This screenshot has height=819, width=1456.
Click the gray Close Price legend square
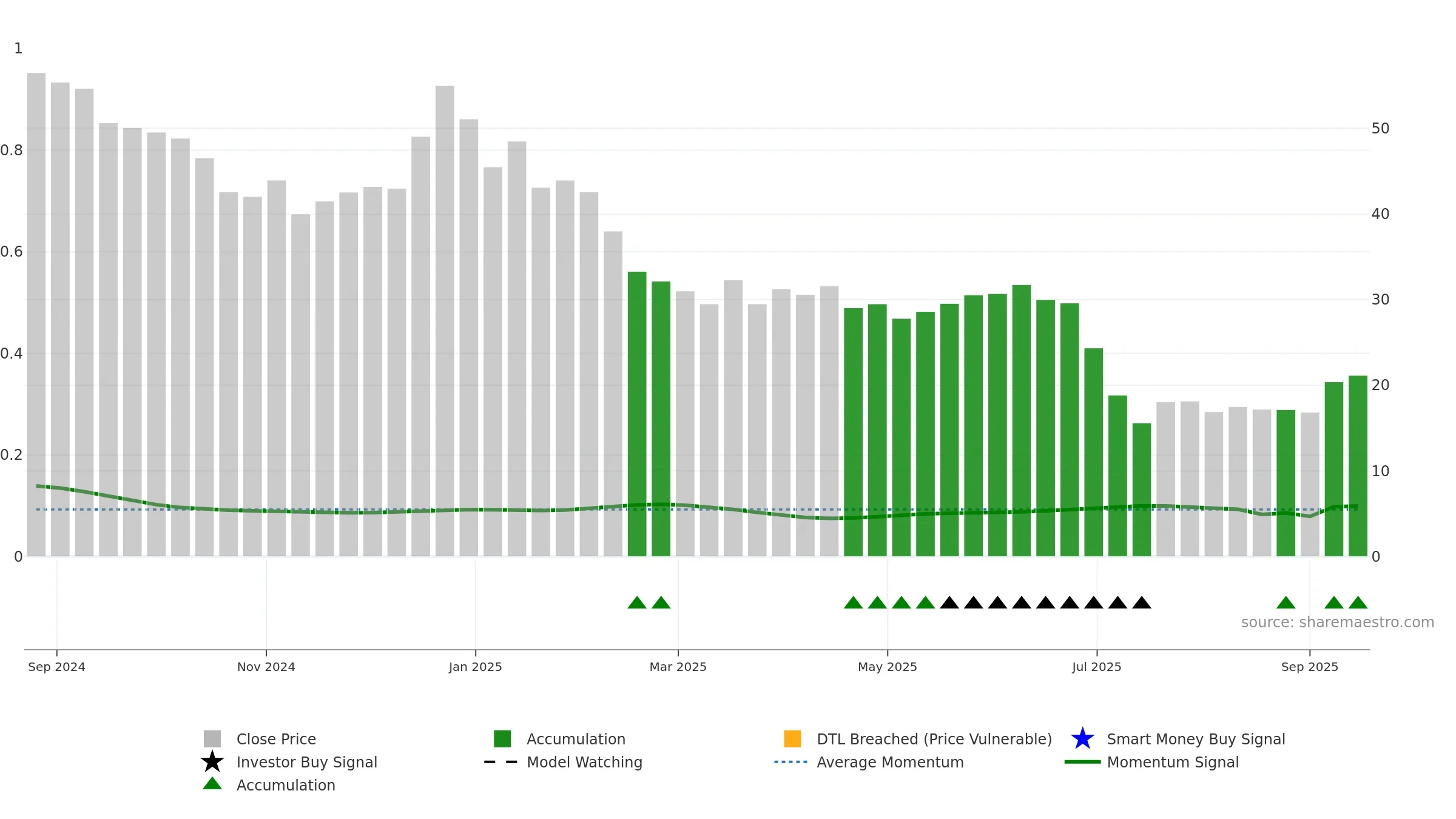click(212, 739)
